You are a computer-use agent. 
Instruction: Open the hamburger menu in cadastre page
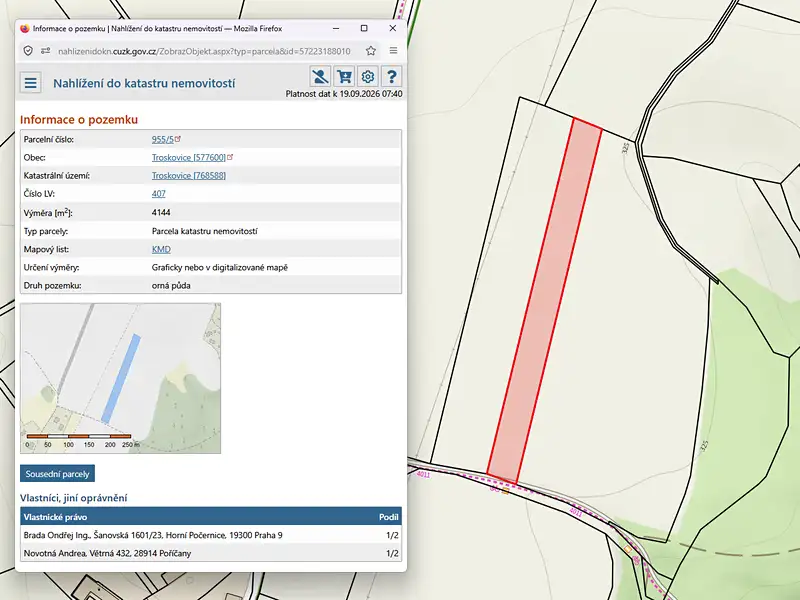(31, 83)
